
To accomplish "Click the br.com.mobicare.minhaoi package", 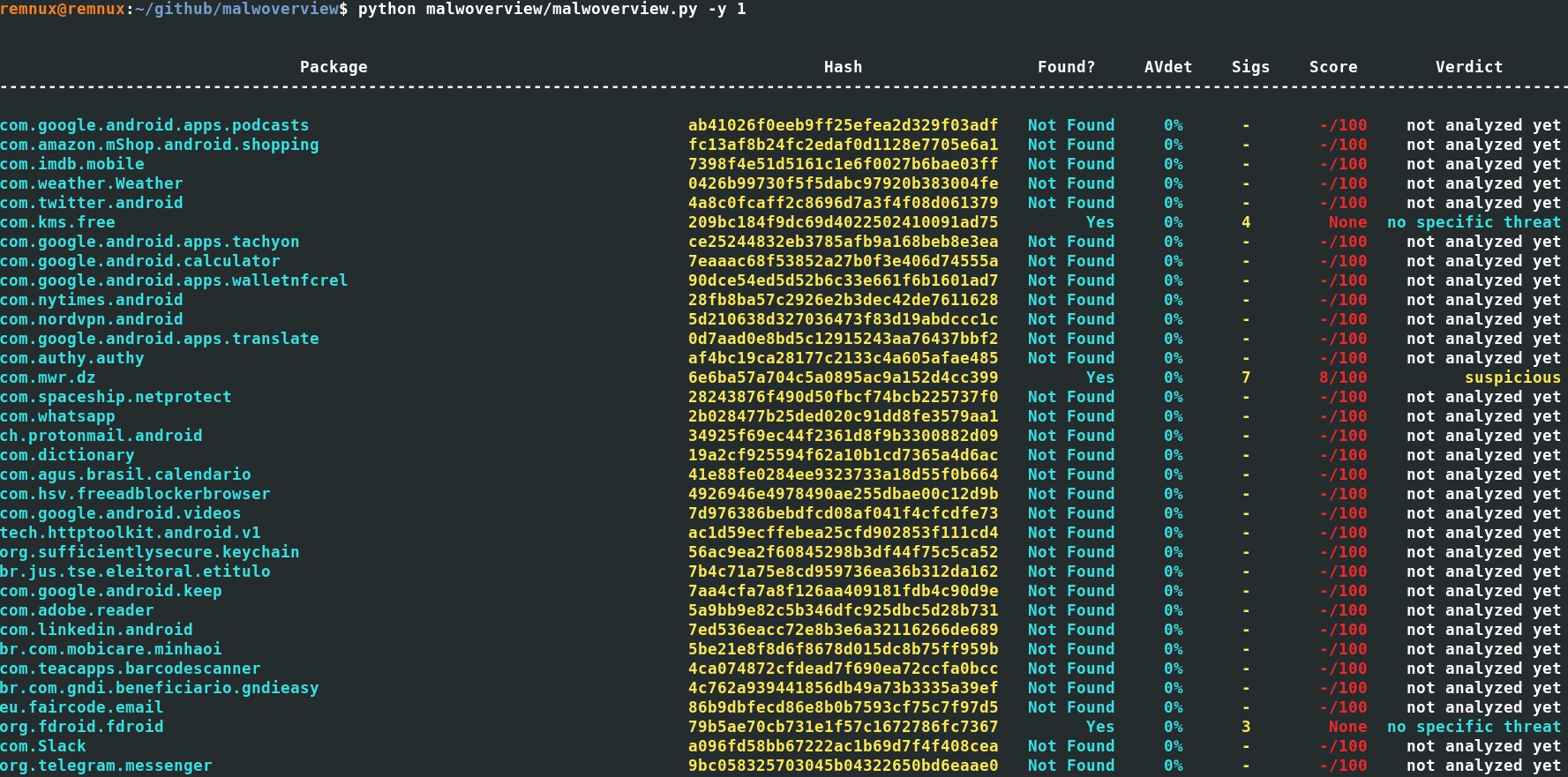I will coord(111,649).
